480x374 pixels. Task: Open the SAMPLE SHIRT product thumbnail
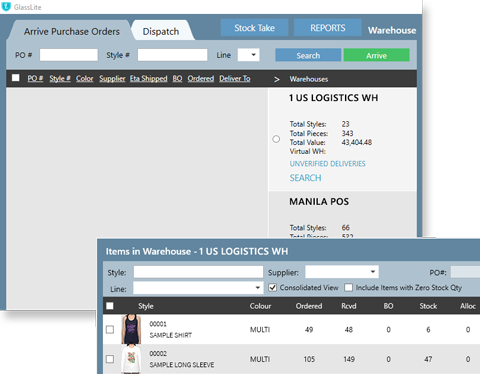pyautogui.click(x=131, y=329)
